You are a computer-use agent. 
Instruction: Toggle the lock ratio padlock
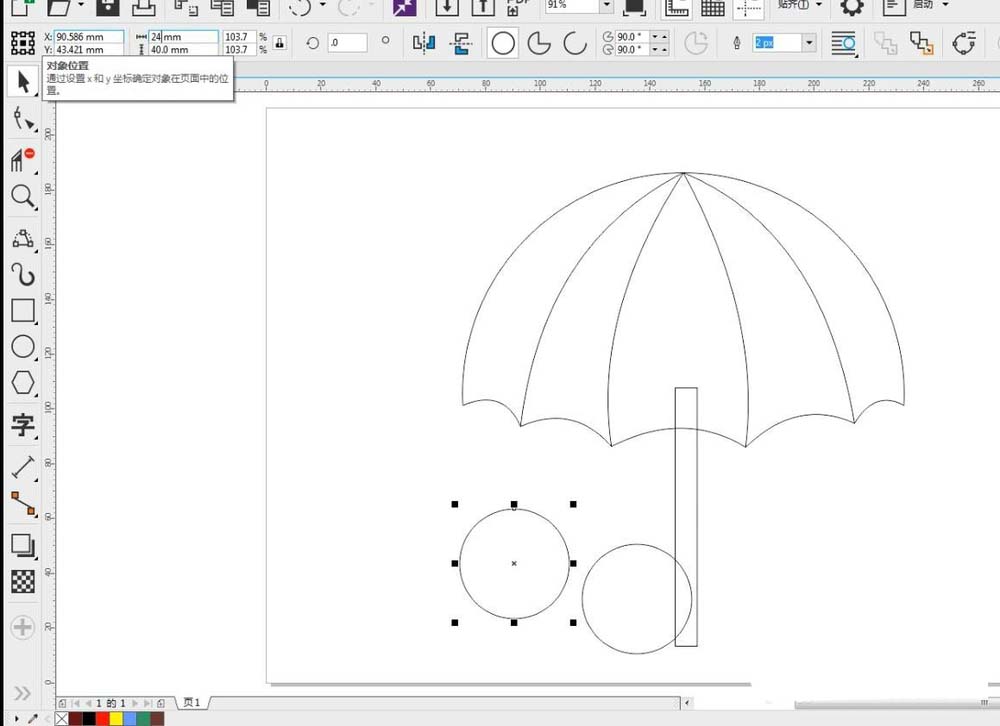tap(279, 43)
